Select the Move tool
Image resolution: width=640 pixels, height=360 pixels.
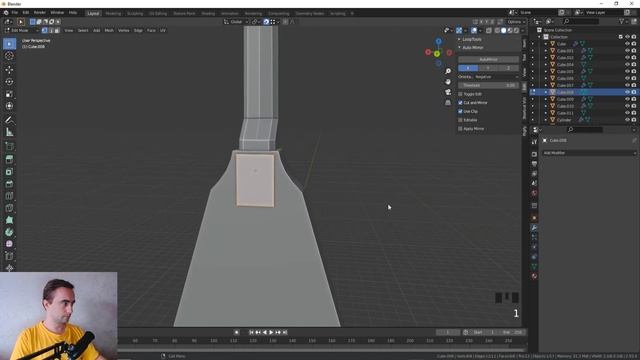pyautogui.click(x=9, y=70)
